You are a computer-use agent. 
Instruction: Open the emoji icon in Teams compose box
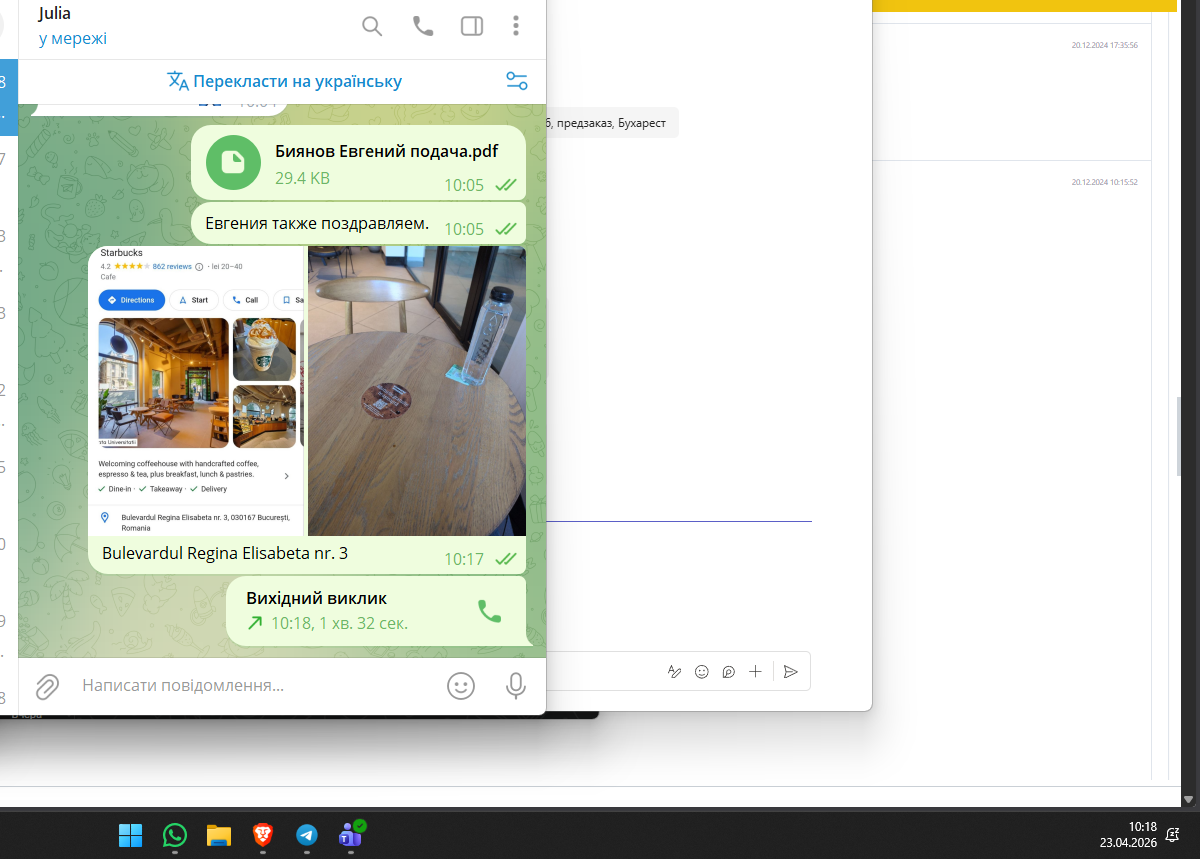tap(702, 672)
